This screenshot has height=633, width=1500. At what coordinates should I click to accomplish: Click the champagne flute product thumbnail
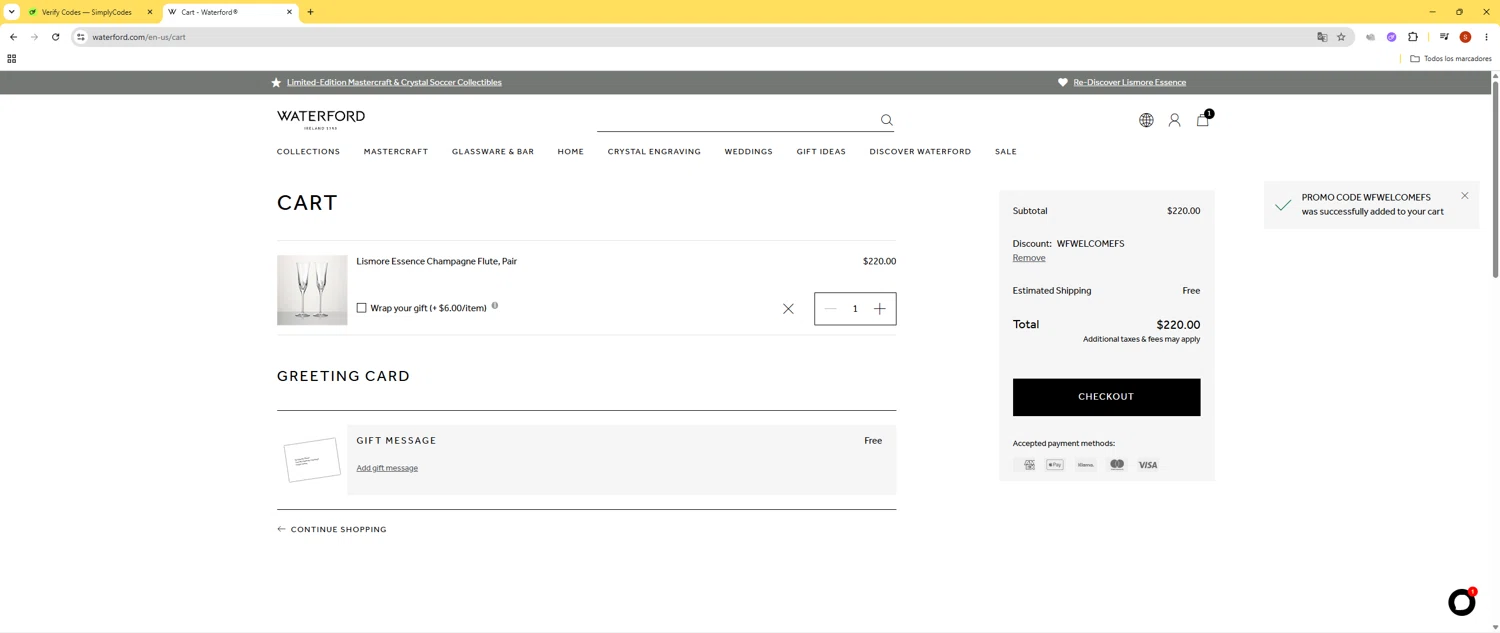(312, 290)
